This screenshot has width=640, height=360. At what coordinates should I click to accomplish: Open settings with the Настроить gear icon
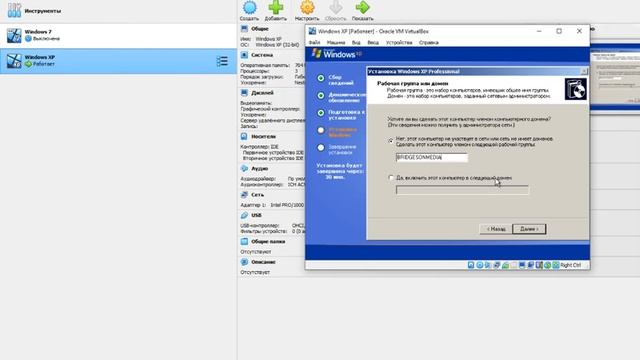coord(307,7)
